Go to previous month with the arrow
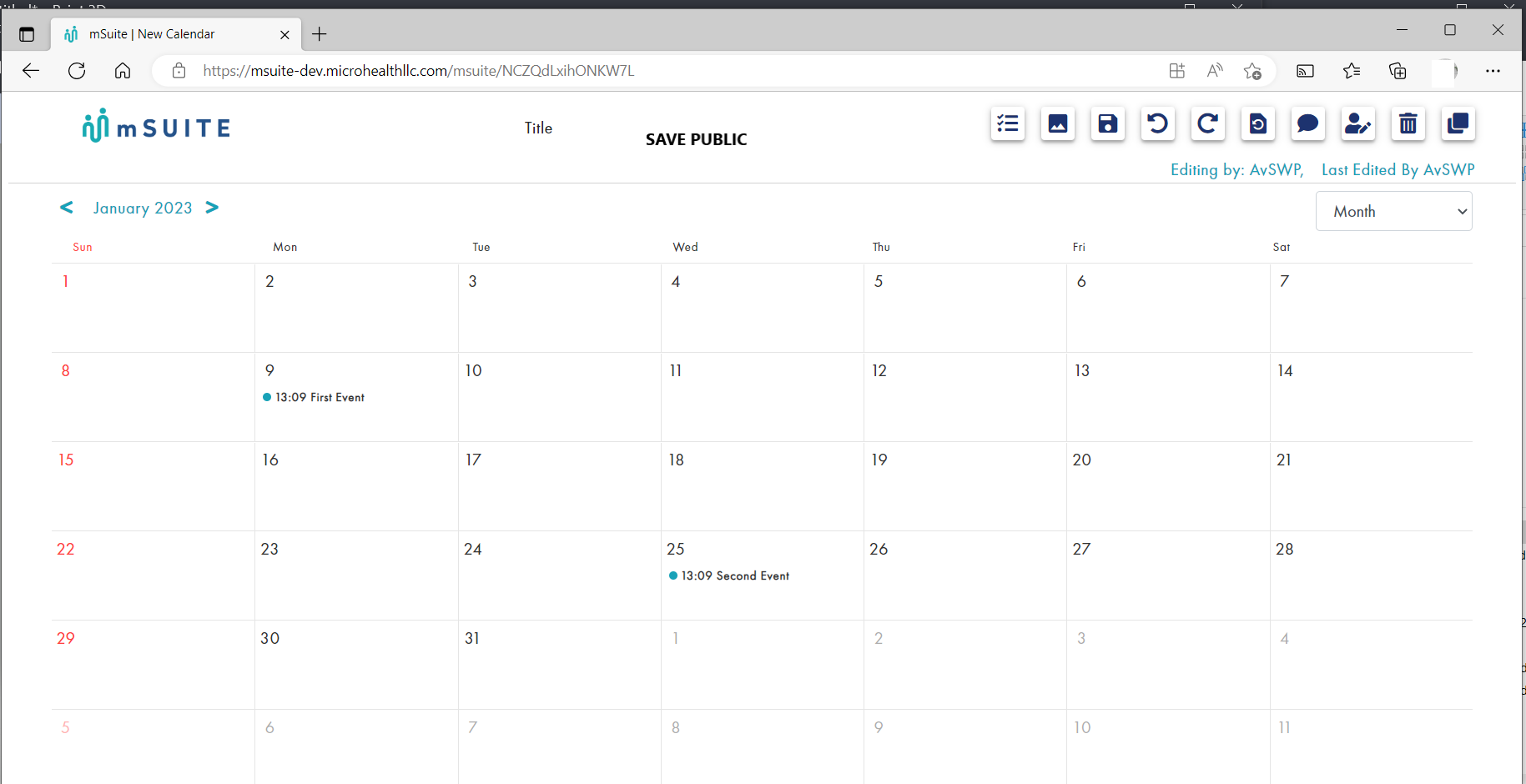Screen dimensions: 1526x784 tap(67, 208)
